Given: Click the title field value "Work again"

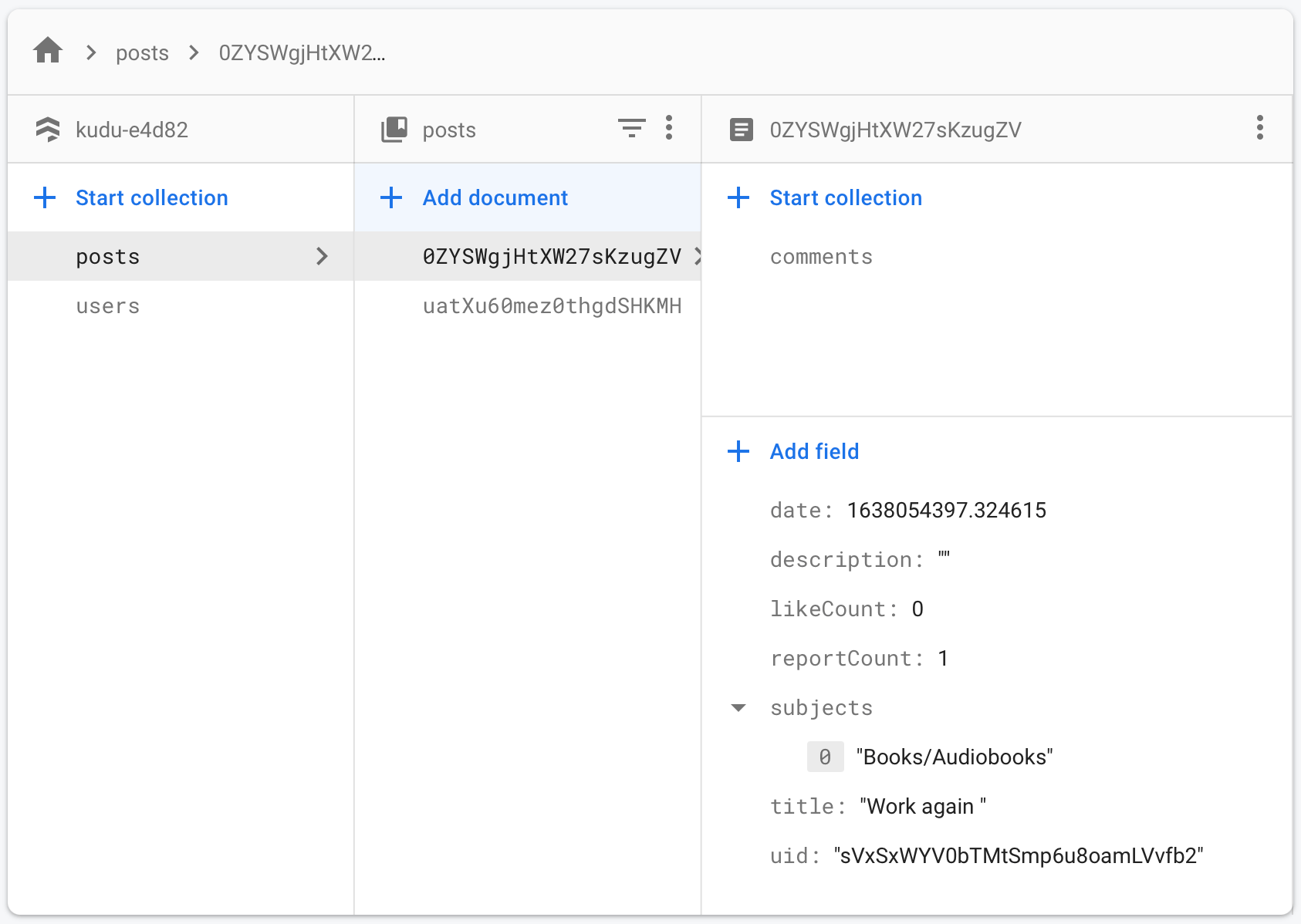Looking at the screenshot, I should tap(922, 807).
